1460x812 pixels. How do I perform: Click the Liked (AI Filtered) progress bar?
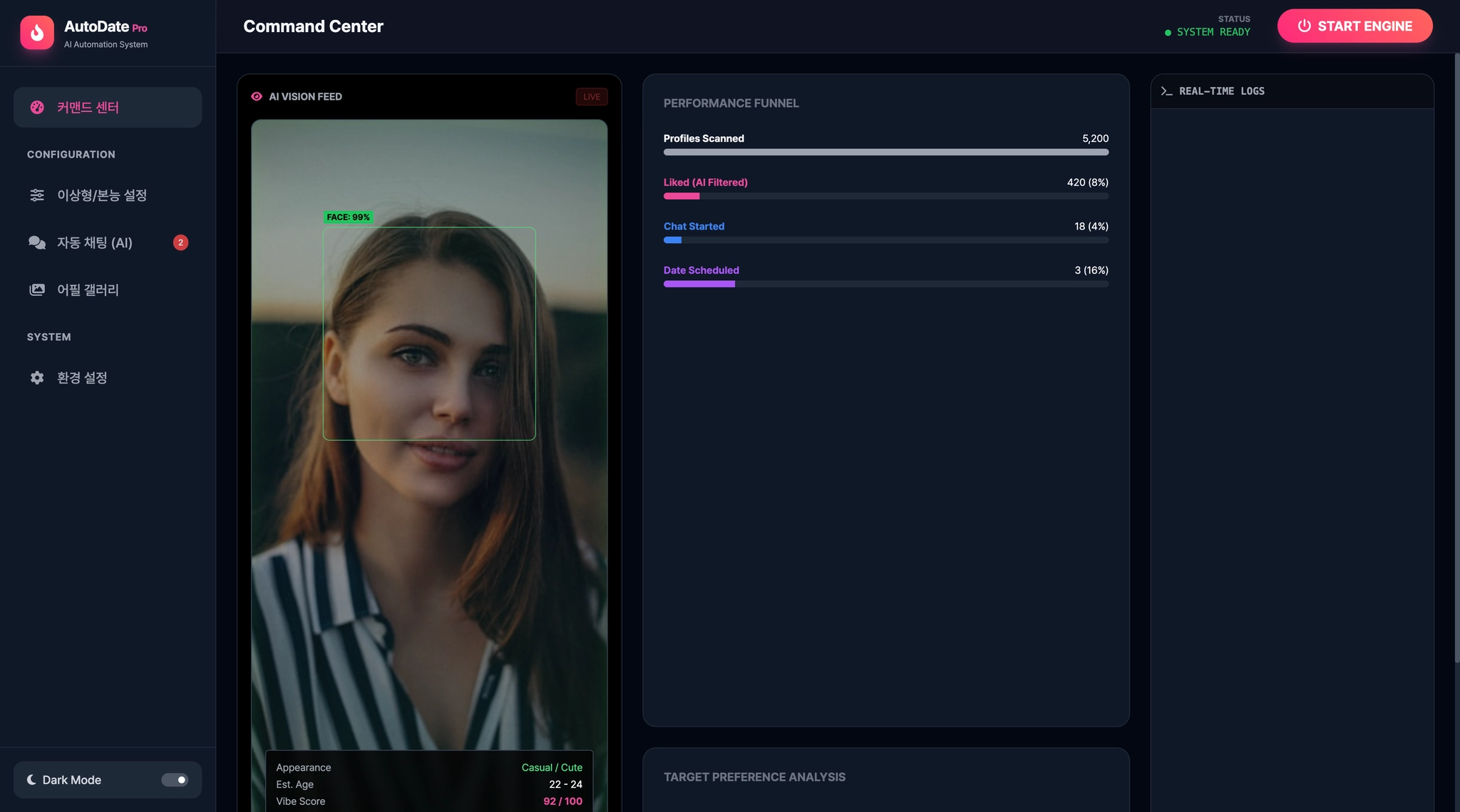coord(885,196)
